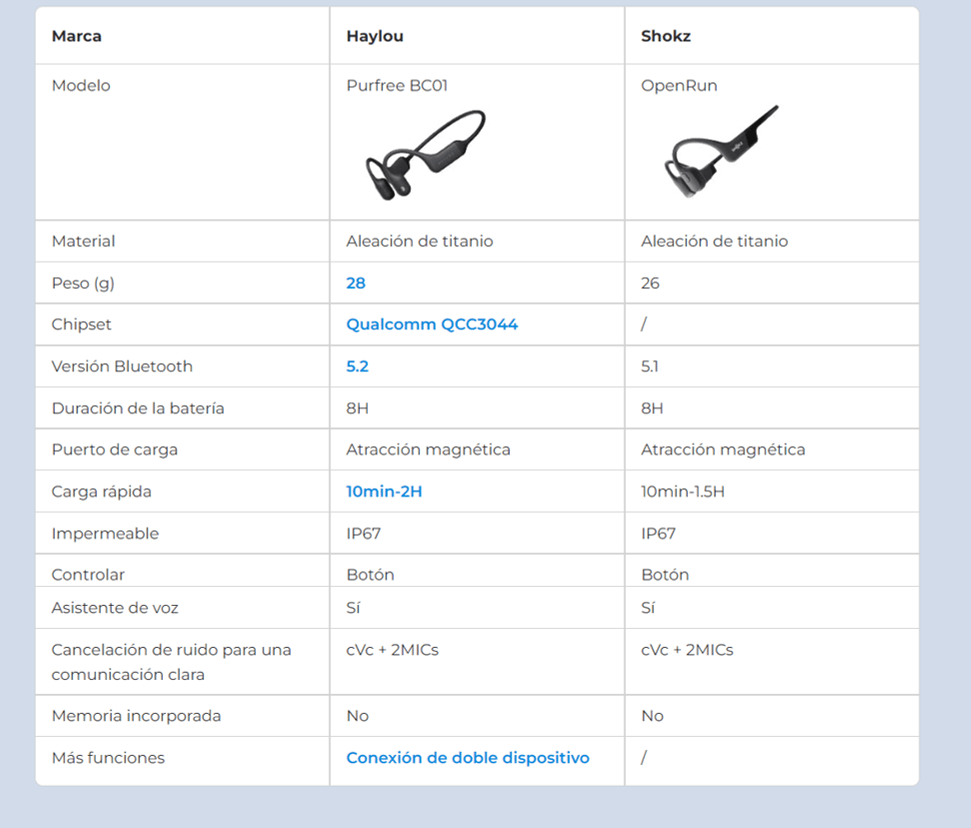Screen dimensions: 971x828
Task: Click Conexión de doble dispositivo text
Action: pyautogui.click(x=468, y=758)
